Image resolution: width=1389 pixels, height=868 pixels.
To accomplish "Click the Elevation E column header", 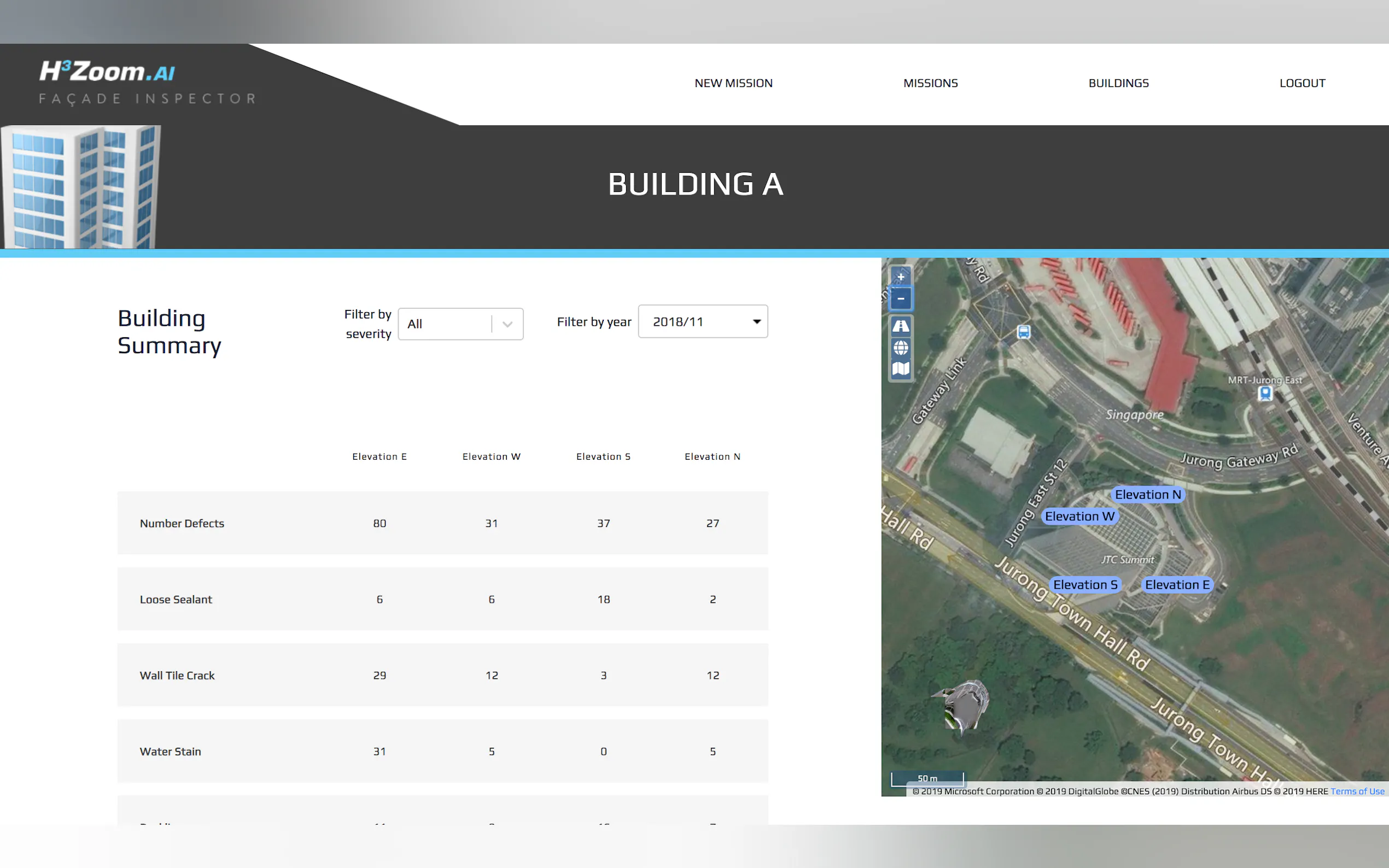I will pyautogui.click(x=379, y=456).
